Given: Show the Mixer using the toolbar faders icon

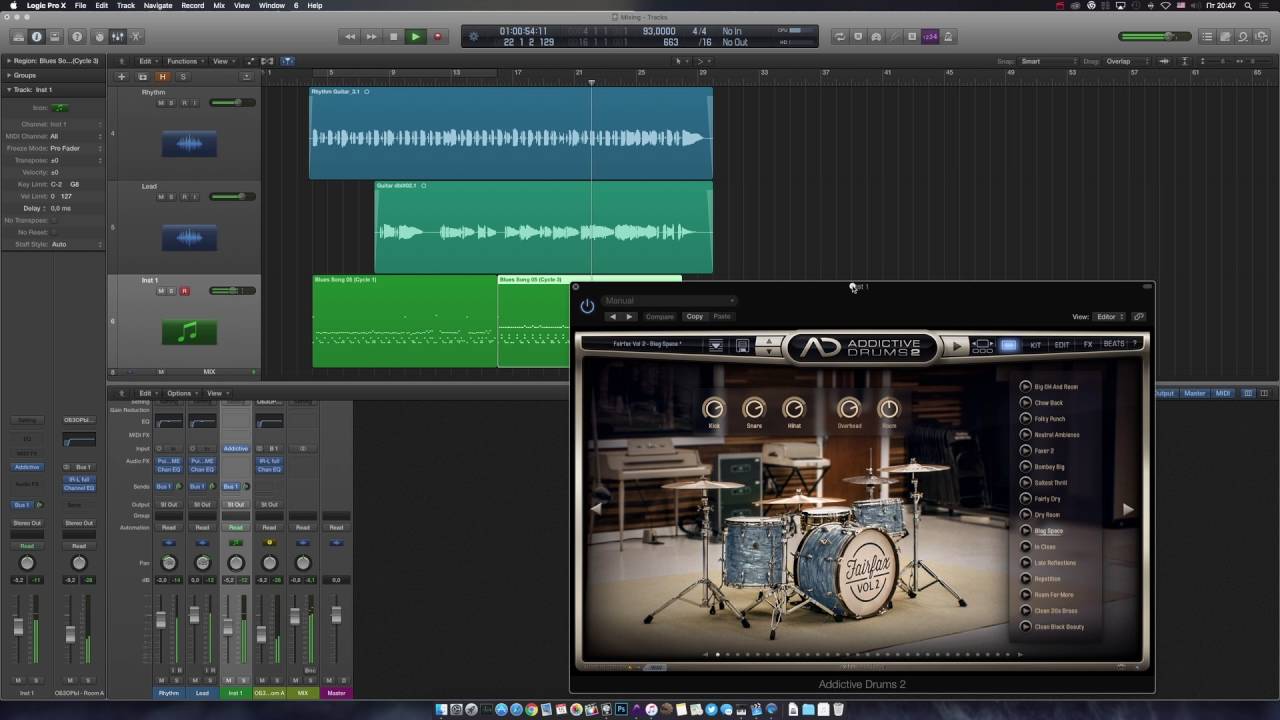Looking at the screenshot, I should pos(117,37).
